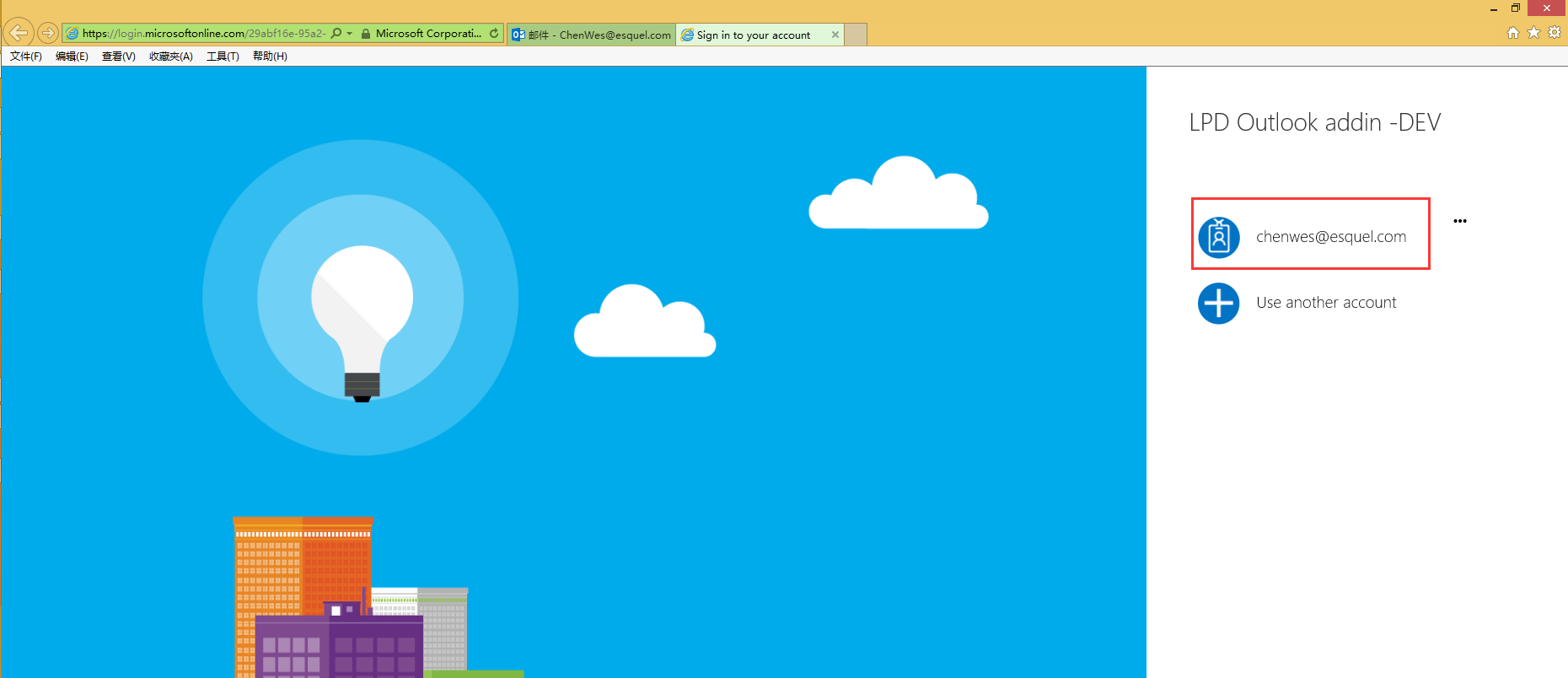Close the Sign in to your account tab
This screenshot has width=1568, height=678.
click(x=835, y=35)
